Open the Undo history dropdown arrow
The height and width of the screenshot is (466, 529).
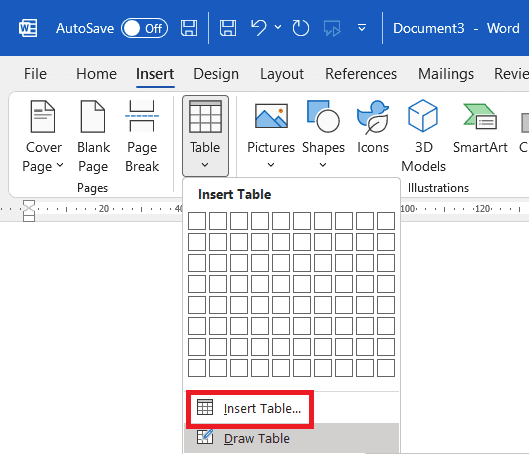click(x=278, y=27)
